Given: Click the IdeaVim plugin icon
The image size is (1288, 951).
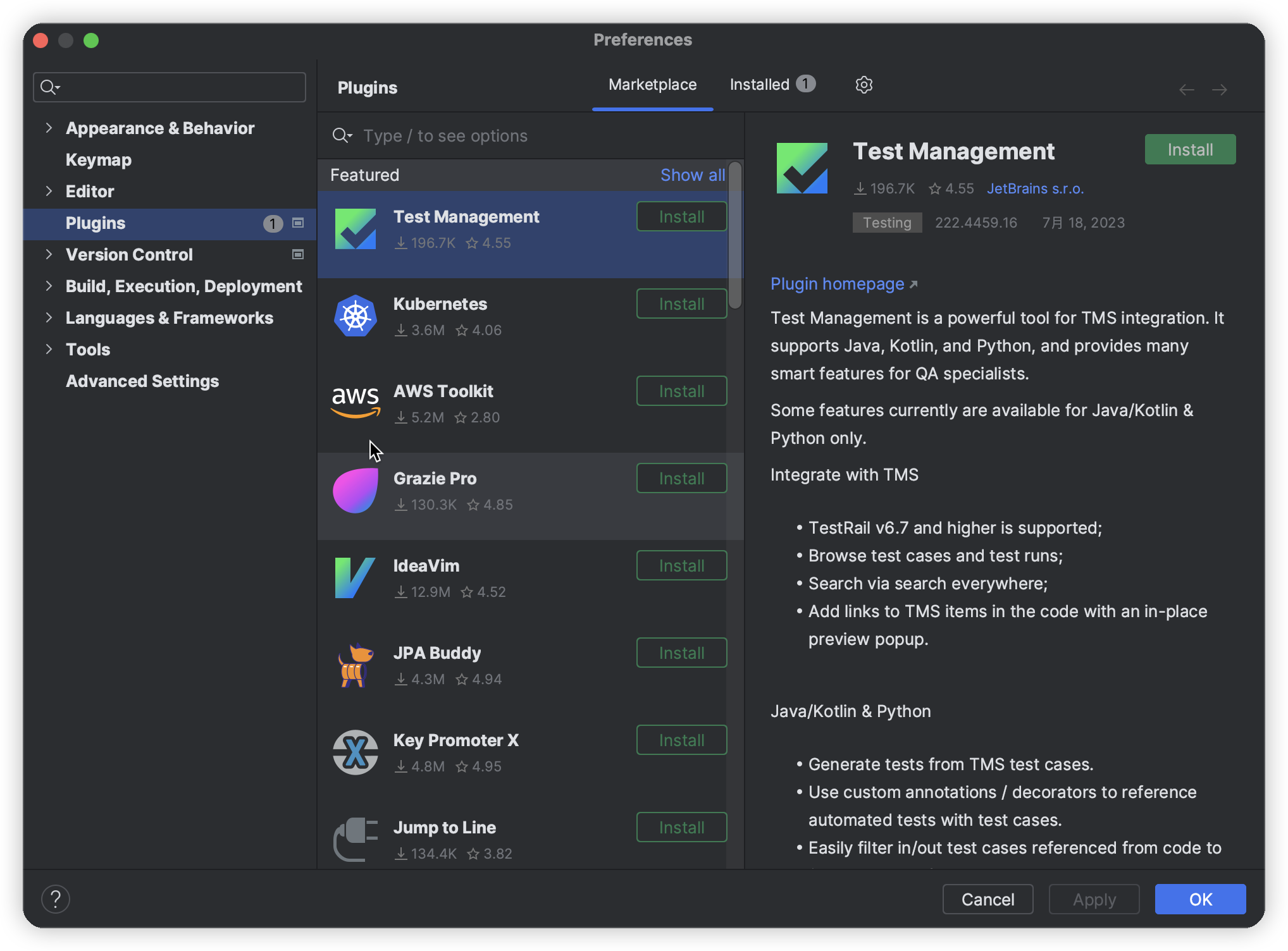Looking at the screenshot, I should point(356,578).
